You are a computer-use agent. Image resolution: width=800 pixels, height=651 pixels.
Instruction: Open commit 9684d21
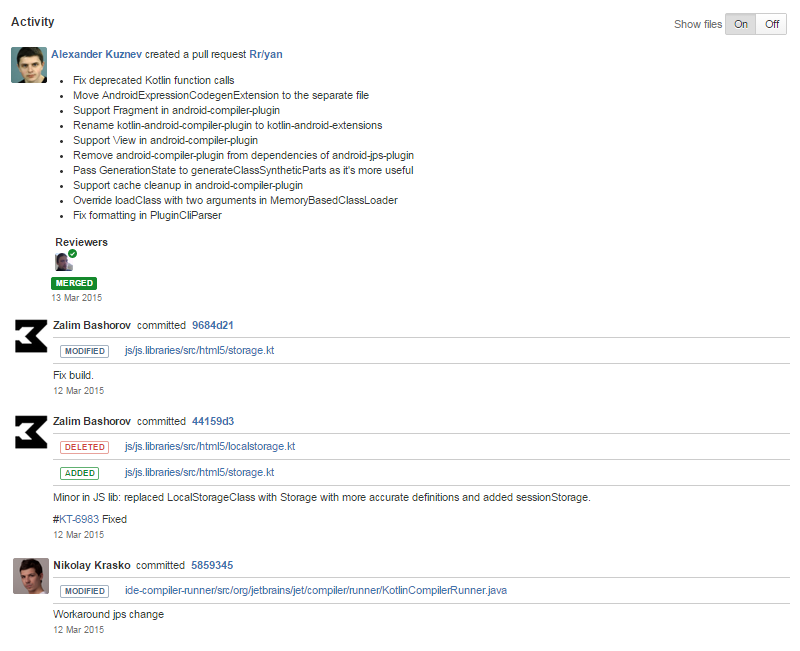click(213, 326)
